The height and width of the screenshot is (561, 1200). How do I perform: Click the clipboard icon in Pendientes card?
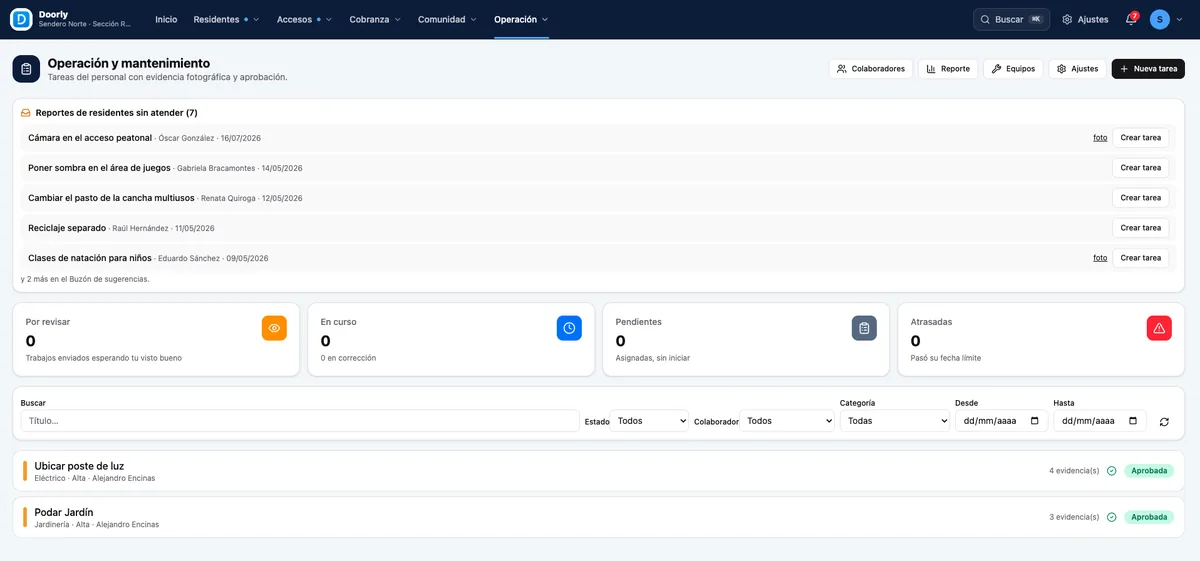point(864,328)
